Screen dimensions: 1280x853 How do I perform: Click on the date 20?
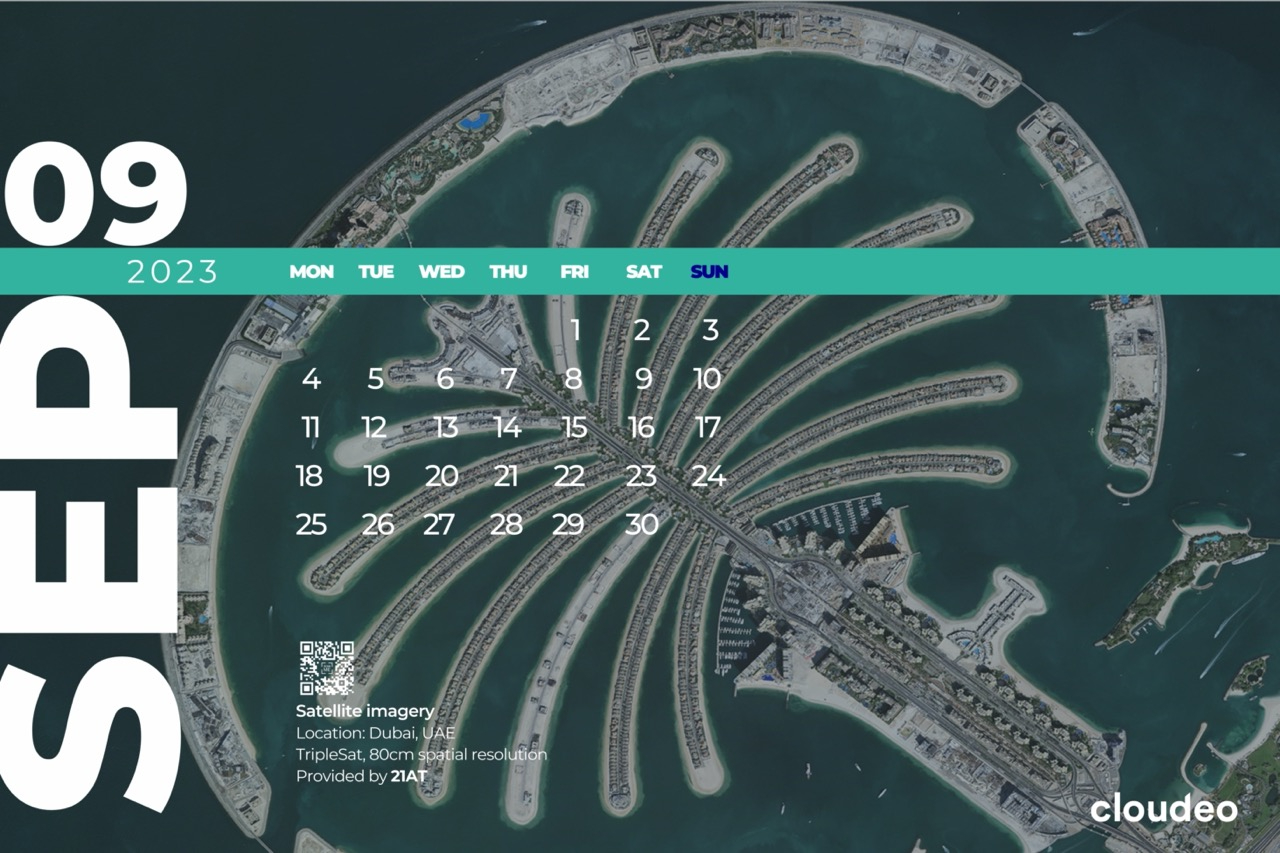click(x=441, y=476)
